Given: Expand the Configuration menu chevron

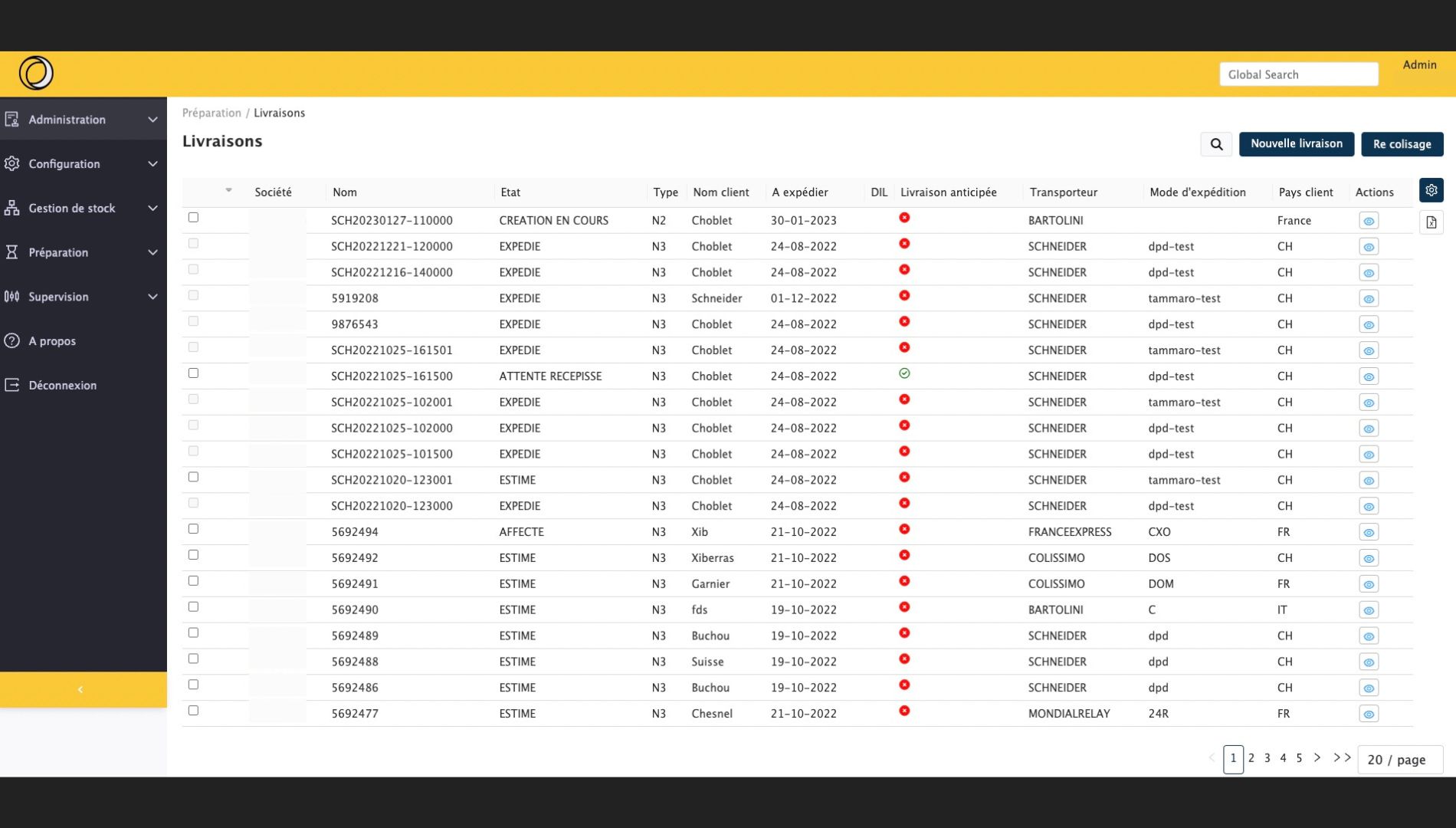Looking at the screenshot, I should pyautogui.click(x=152, y=164).
